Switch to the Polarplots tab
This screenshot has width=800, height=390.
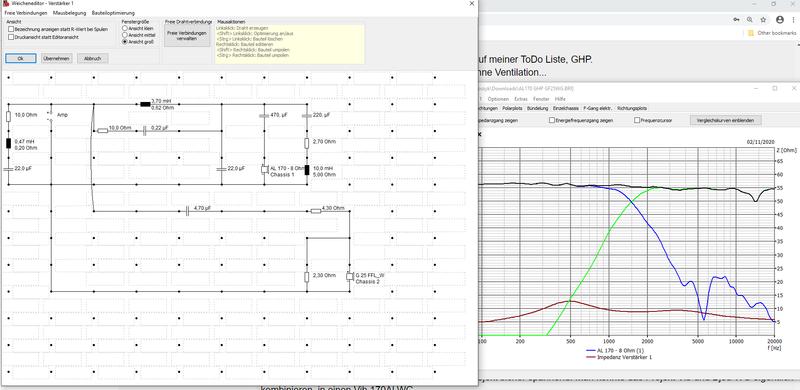point(512,109)
